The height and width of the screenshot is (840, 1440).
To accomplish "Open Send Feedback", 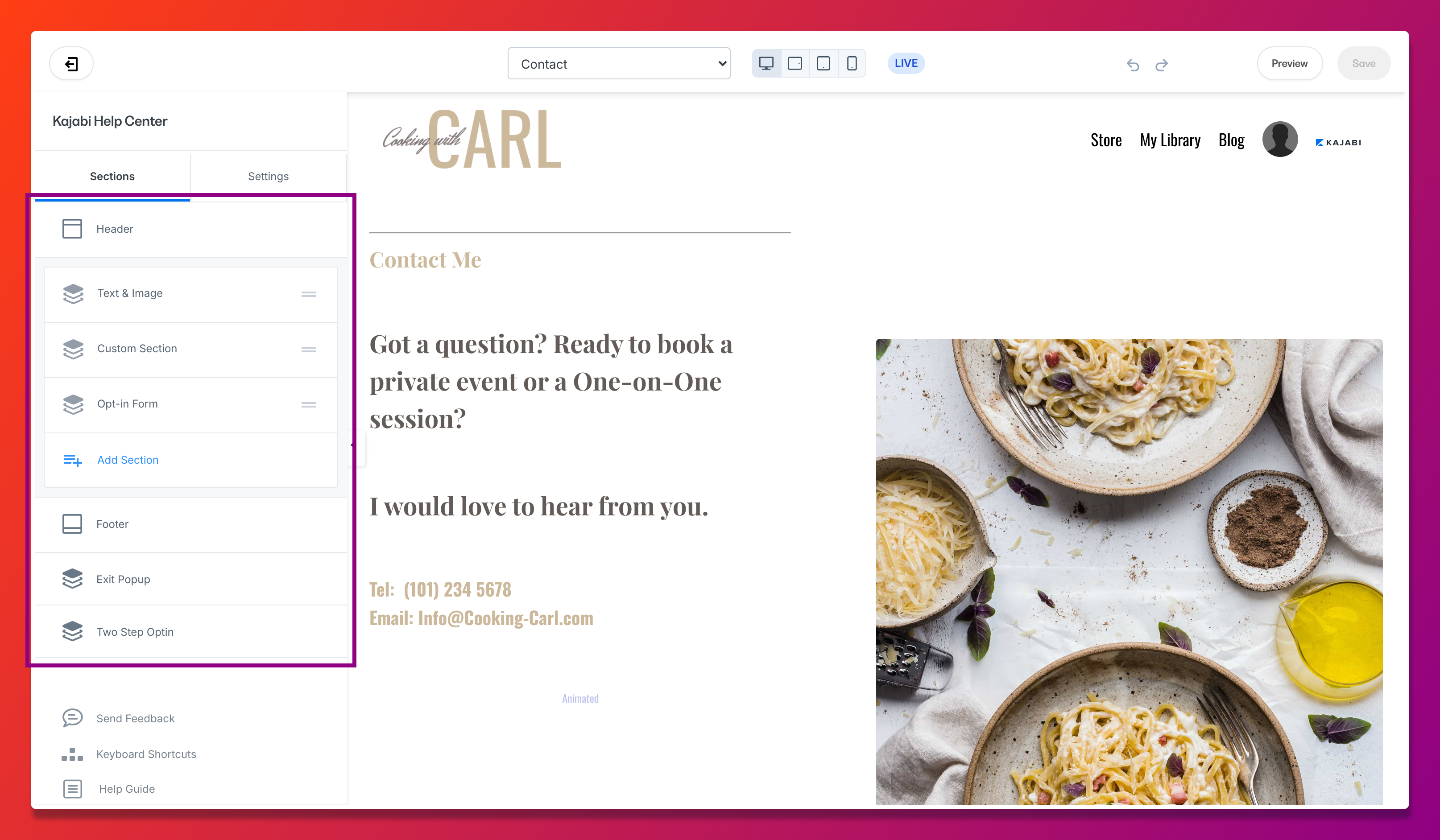I will [136, 719].
